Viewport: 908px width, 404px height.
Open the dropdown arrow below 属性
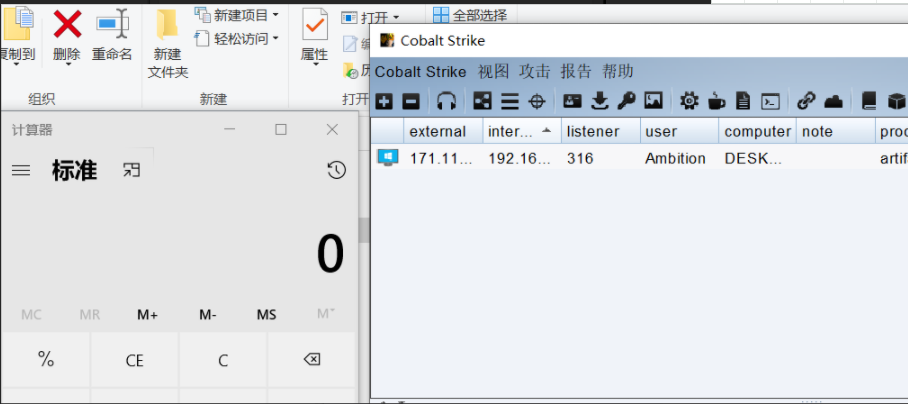point(315,64)
